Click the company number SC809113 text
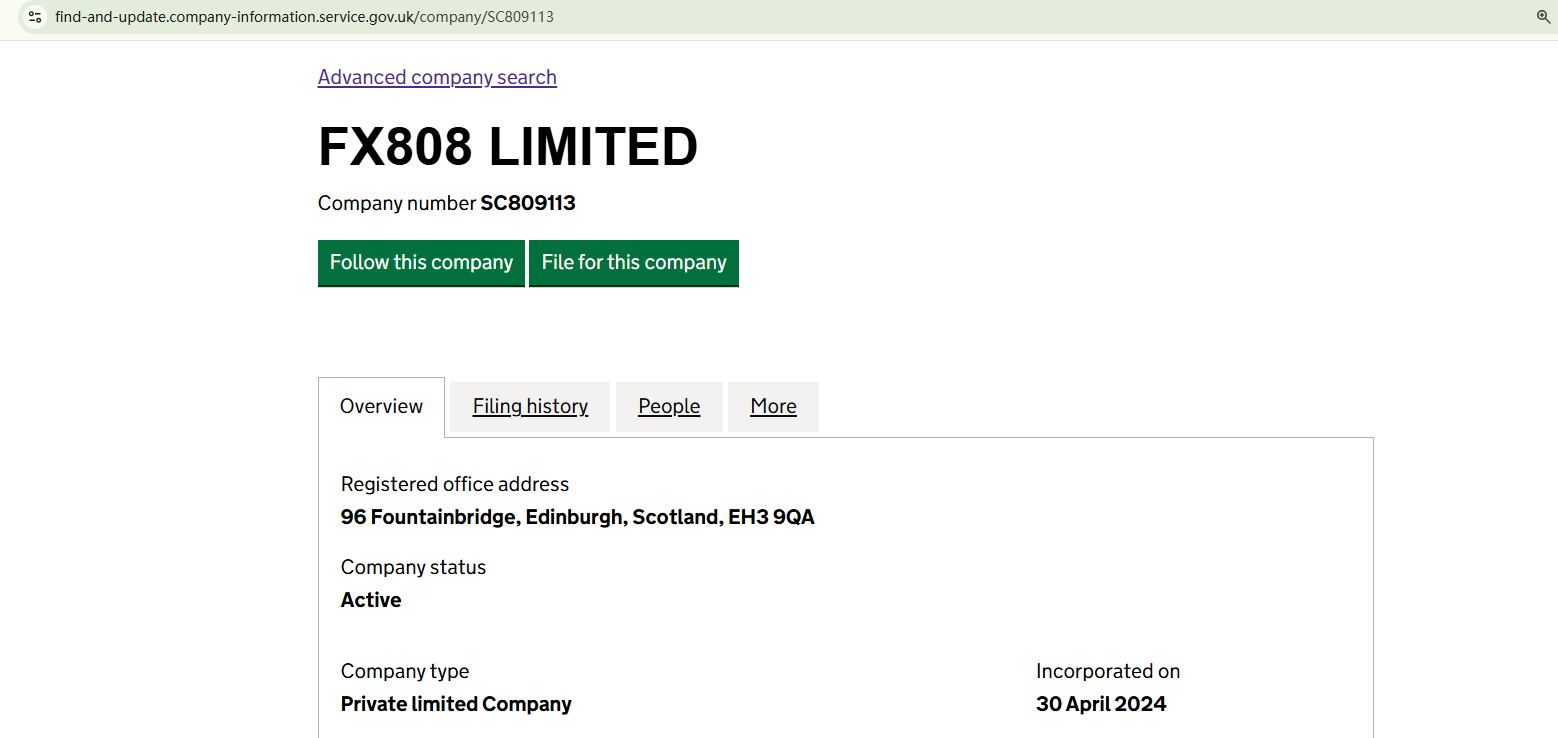Viewport: 1558px width, 738px height. (x=528, y=203)
